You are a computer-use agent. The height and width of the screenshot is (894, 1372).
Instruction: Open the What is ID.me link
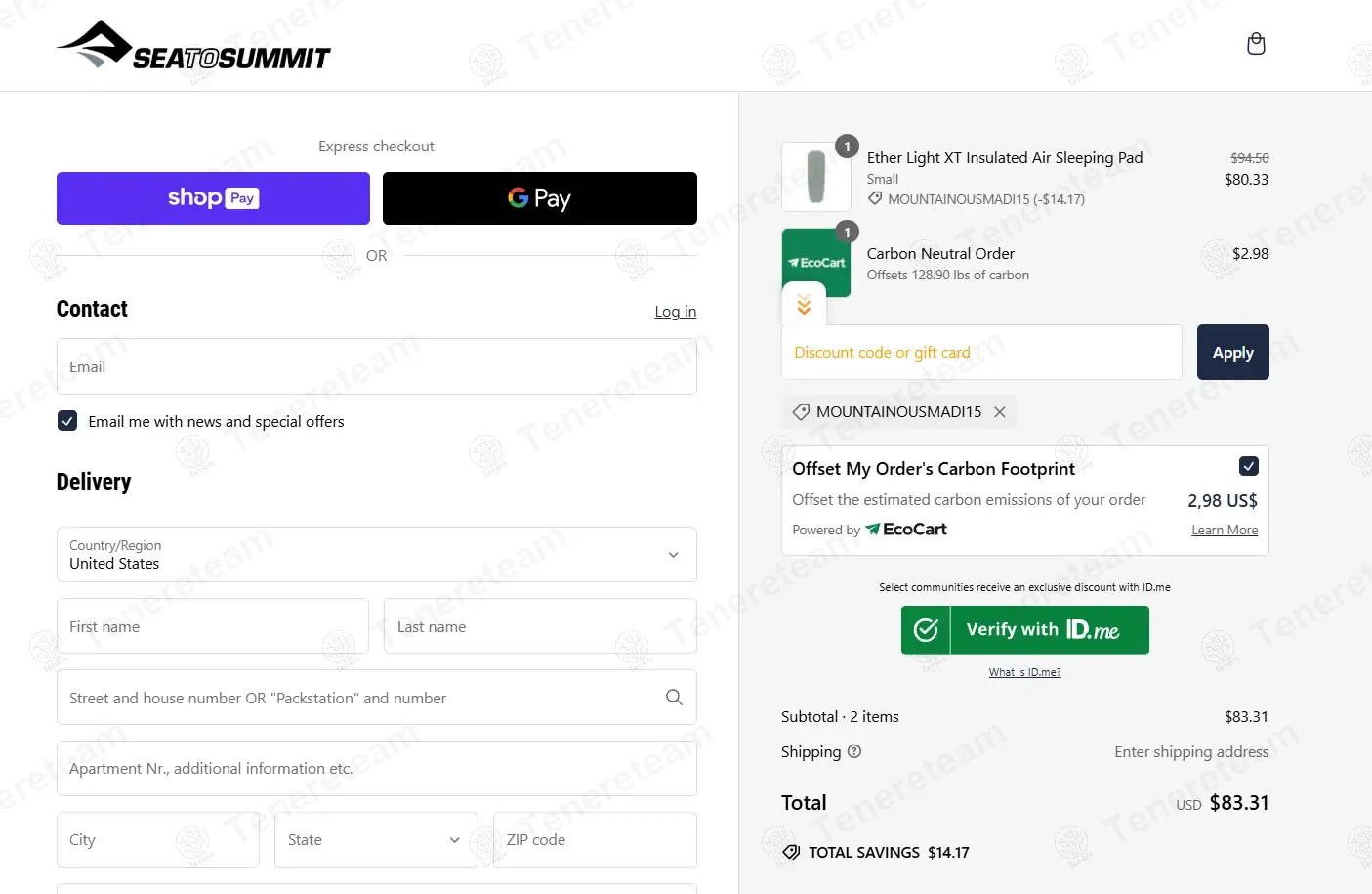click(1024, 672)
